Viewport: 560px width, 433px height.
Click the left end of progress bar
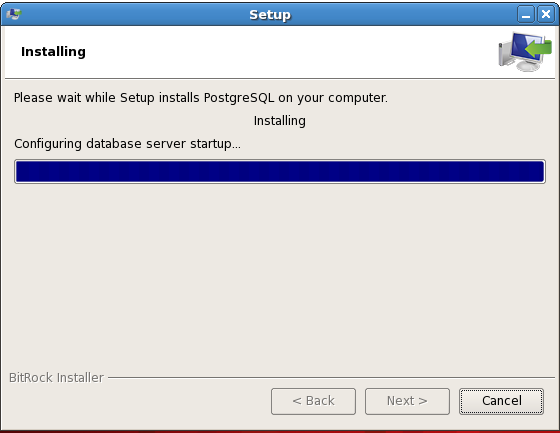click(x=22, y=171)
